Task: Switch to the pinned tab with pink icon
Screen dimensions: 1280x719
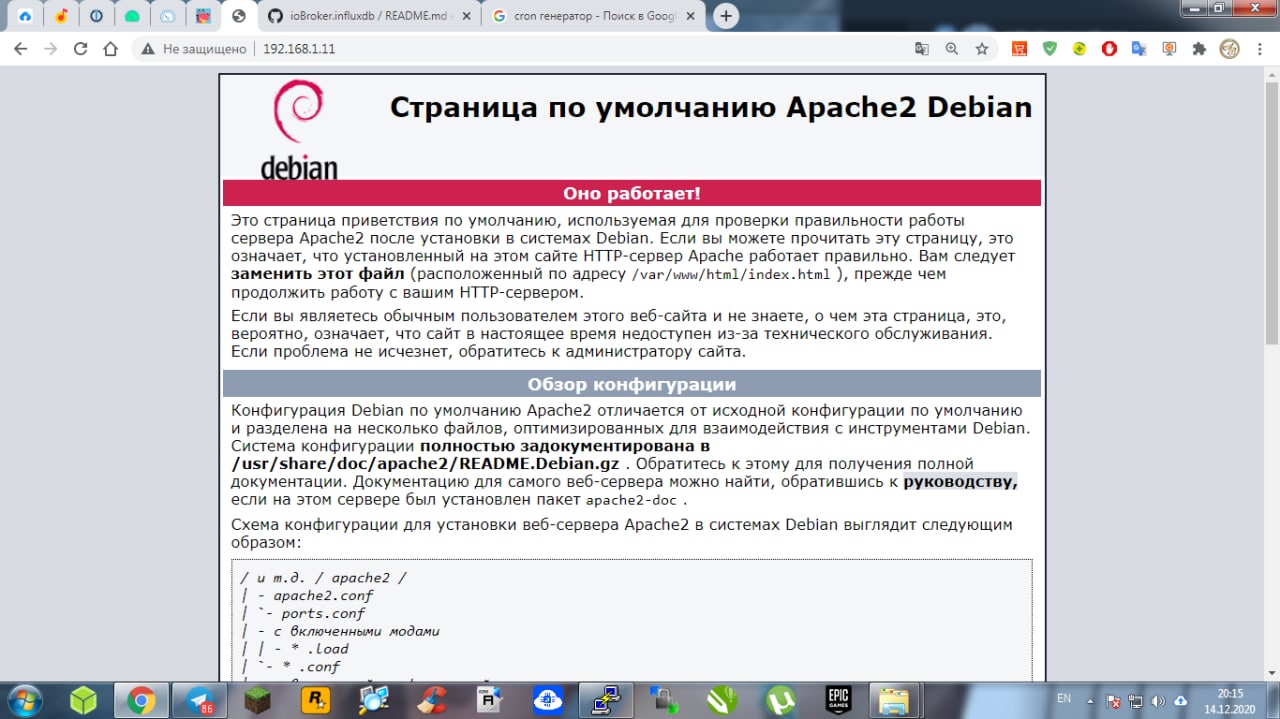Action: pos(203,16)
